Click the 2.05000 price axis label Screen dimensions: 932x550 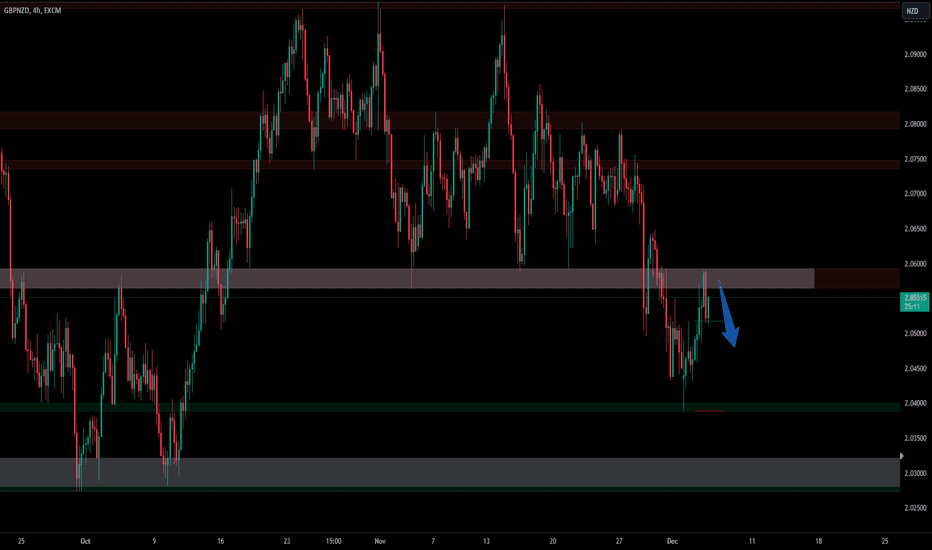[x=915, y=334]
